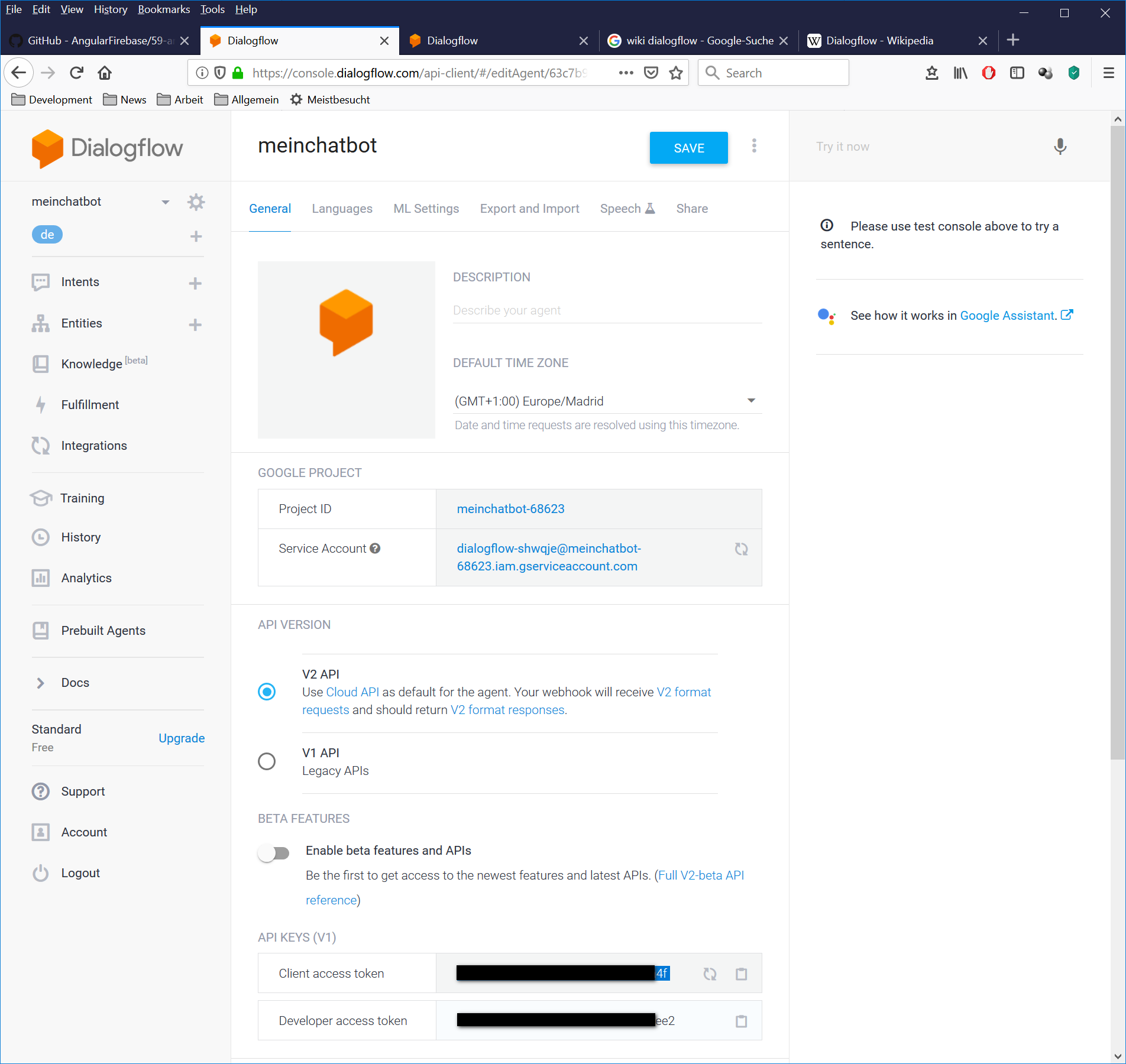Copy developer access token to clipboard
The height and width of the screenshot is (1064, 1126).
point(741,1021)
